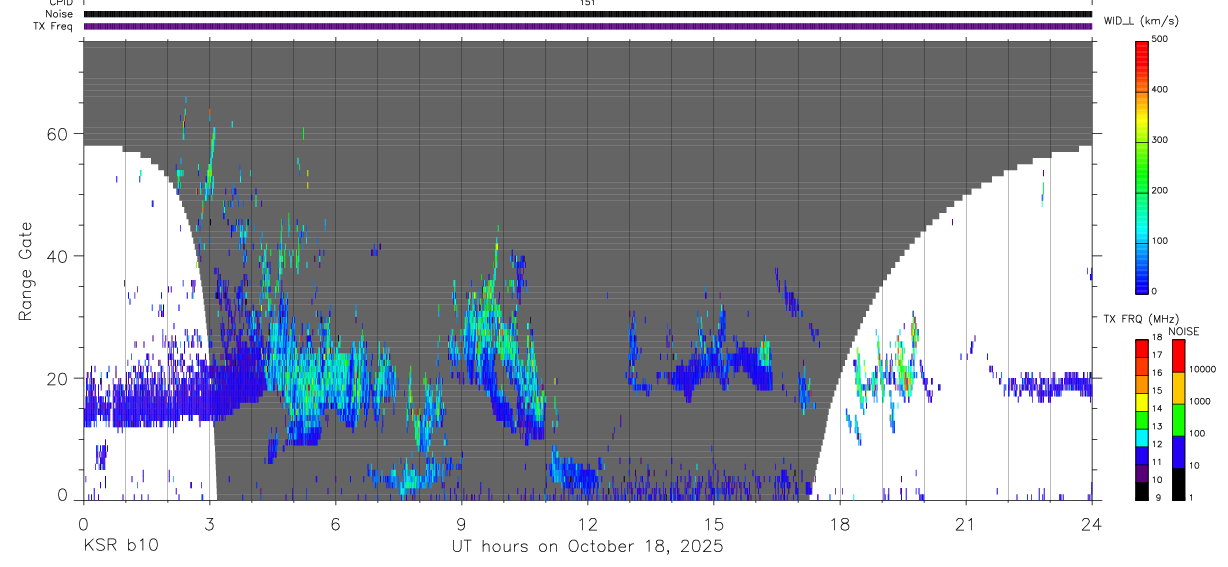Click the 0 tick on Range Gate axis
The image size is (1228, 567).
point(64,495)
